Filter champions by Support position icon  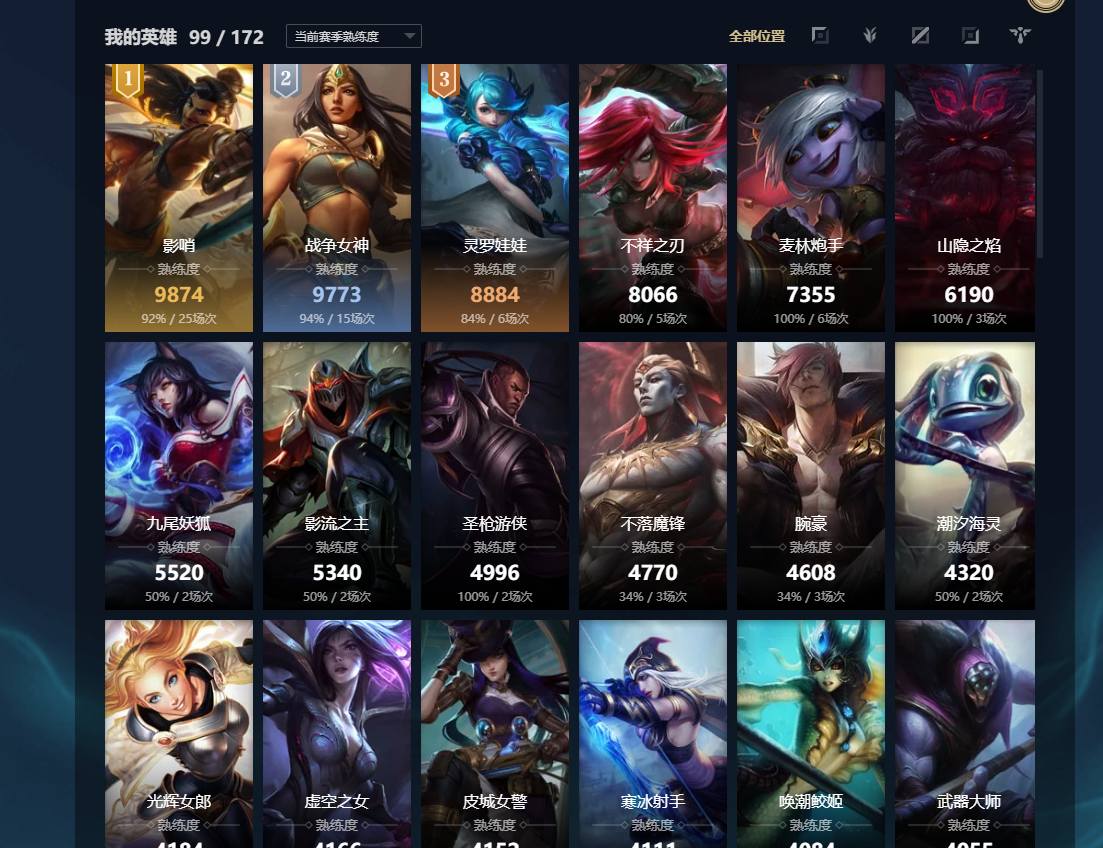[x=1020, y=35]
